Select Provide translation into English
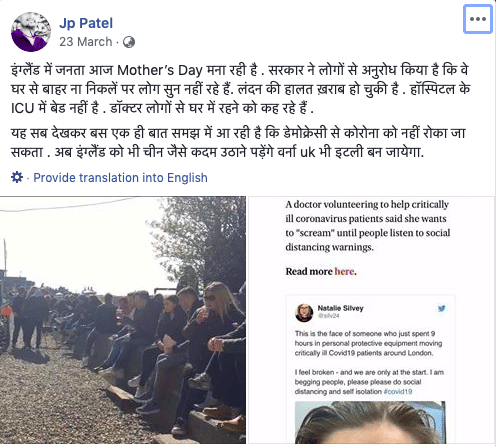Image resolution: width=496 pixels, height=447 pixels. click(120, 177)
